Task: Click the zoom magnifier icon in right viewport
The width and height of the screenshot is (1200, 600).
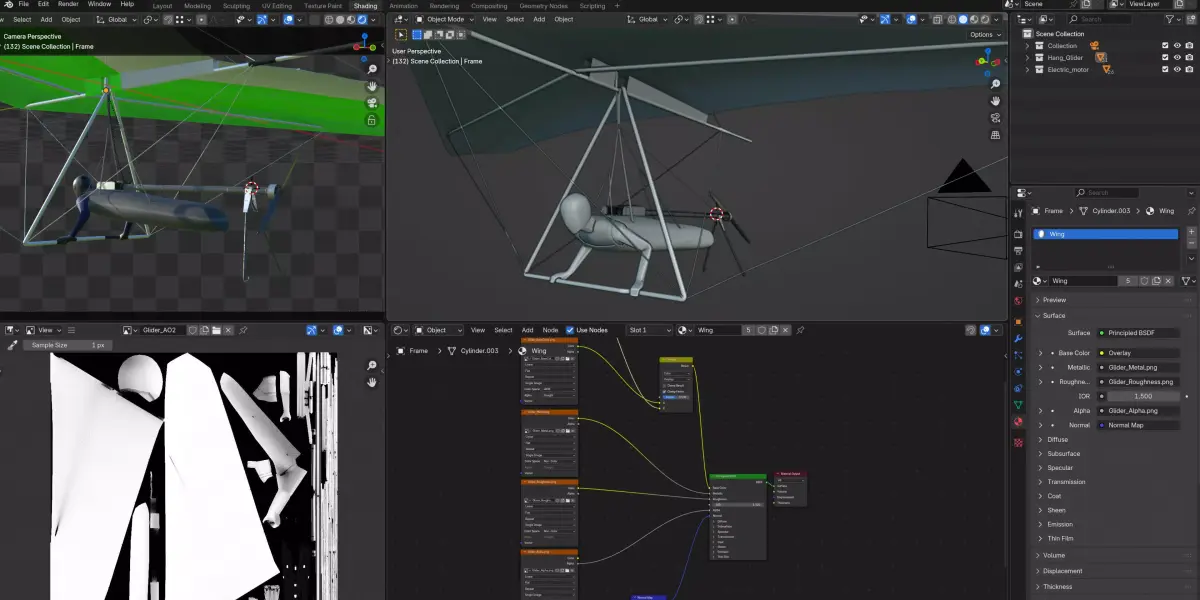Action: tap(995, 84)
